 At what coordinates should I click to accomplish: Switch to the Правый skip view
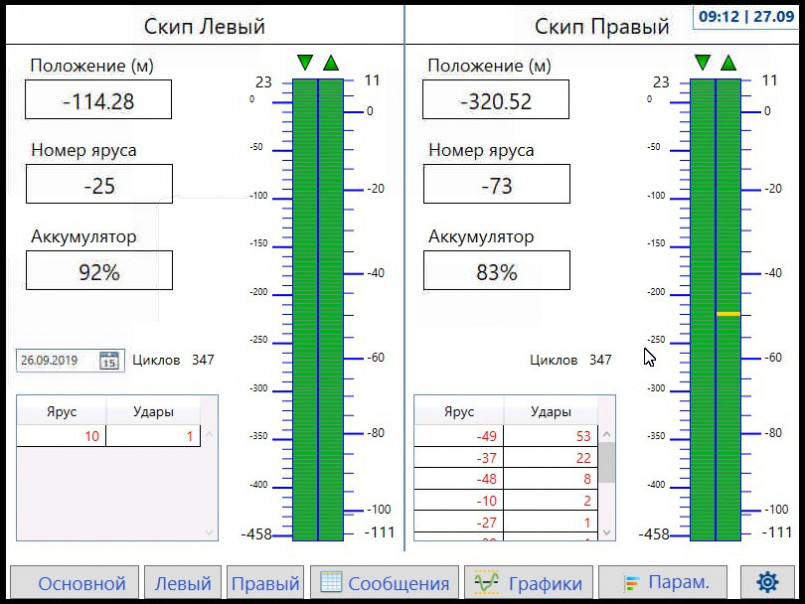pyautogui.click(x=265, y=583)
